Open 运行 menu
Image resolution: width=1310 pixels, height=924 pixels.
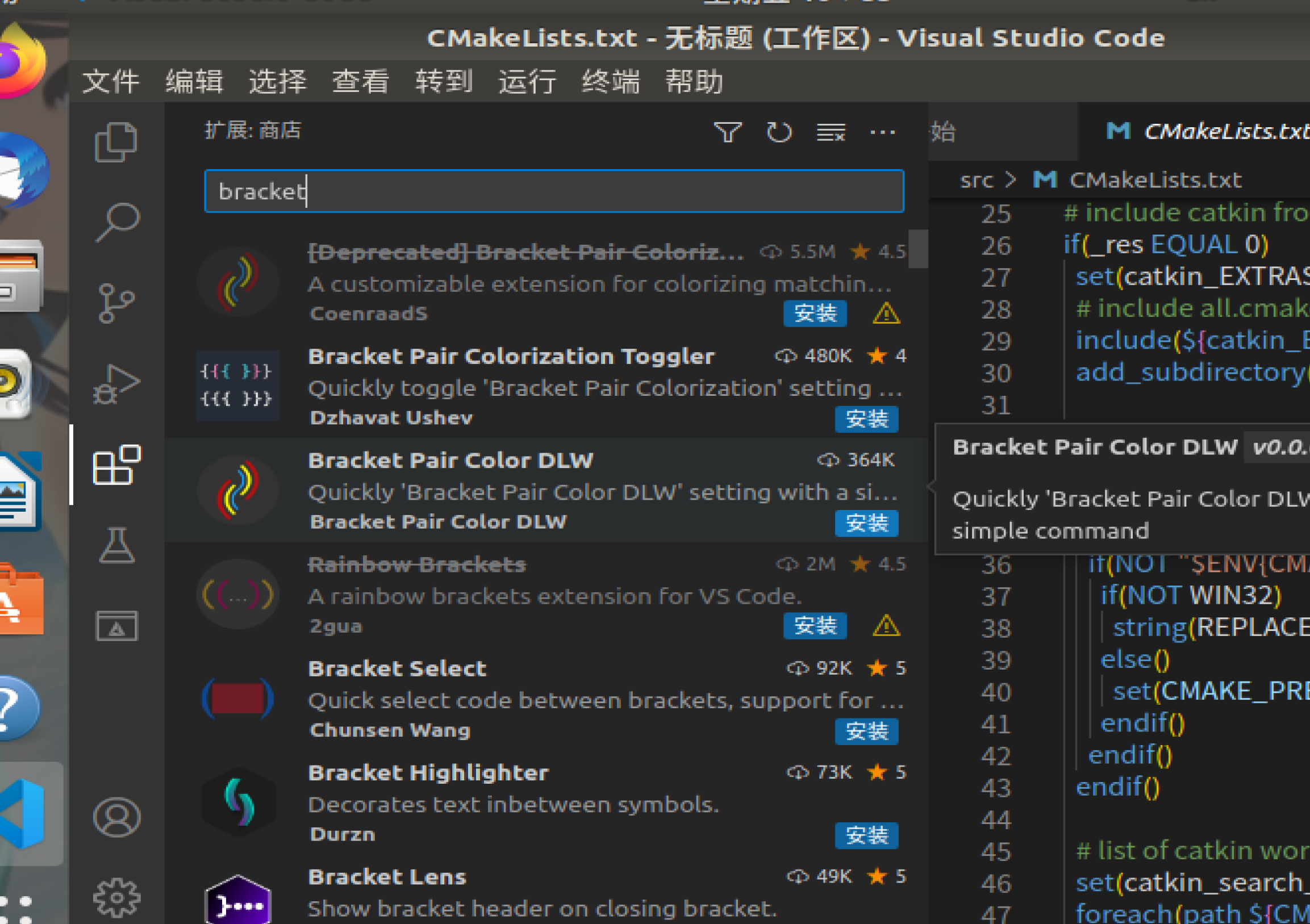[527, 81]
